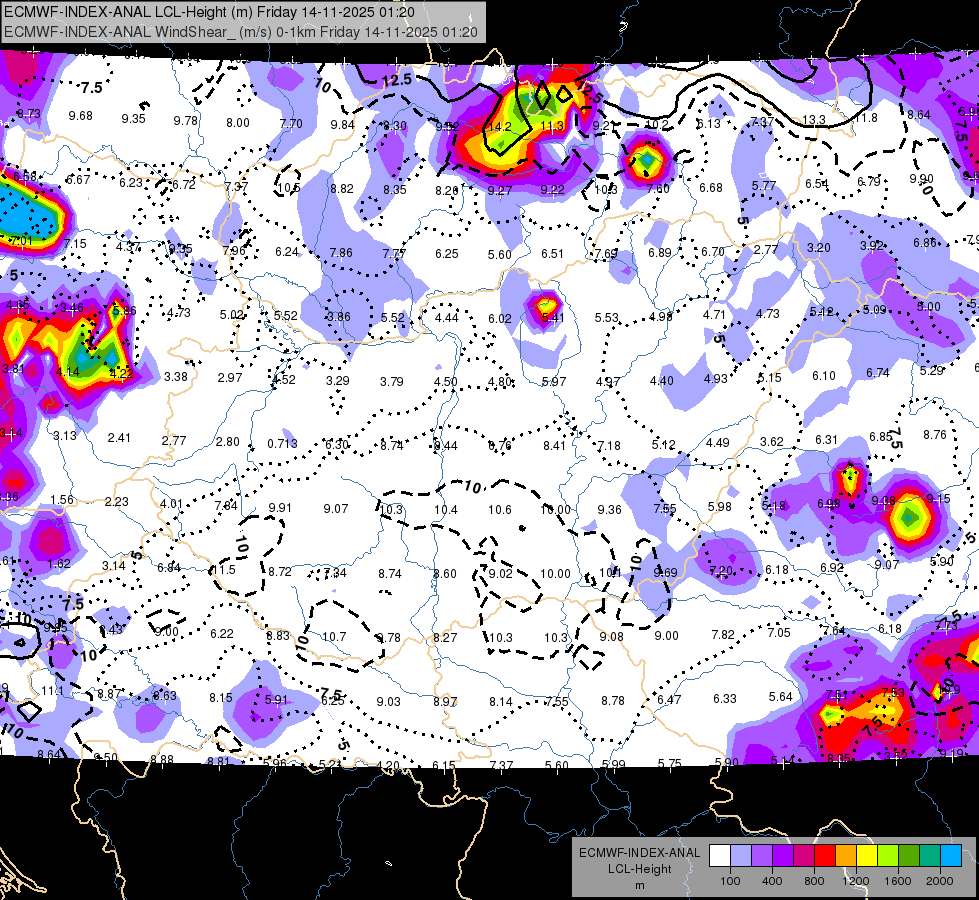Click the grid value 10.4
This screenshot has height=900, width=979.
pyautogui.click(x=446, y=510)
